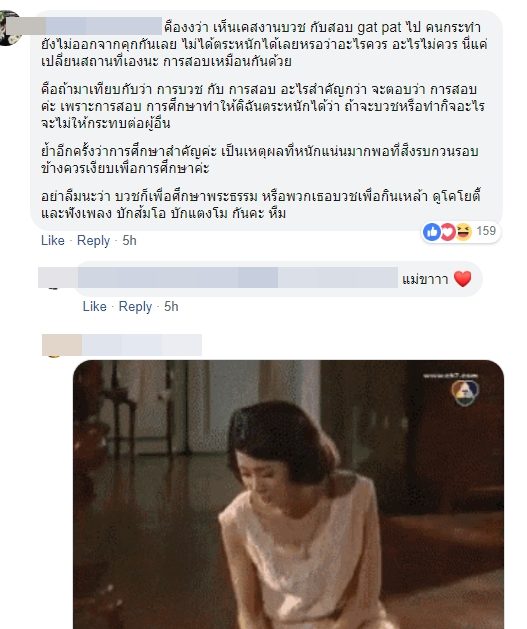
Task: Reply to the long top comment
Action: [x=93, y=240]
